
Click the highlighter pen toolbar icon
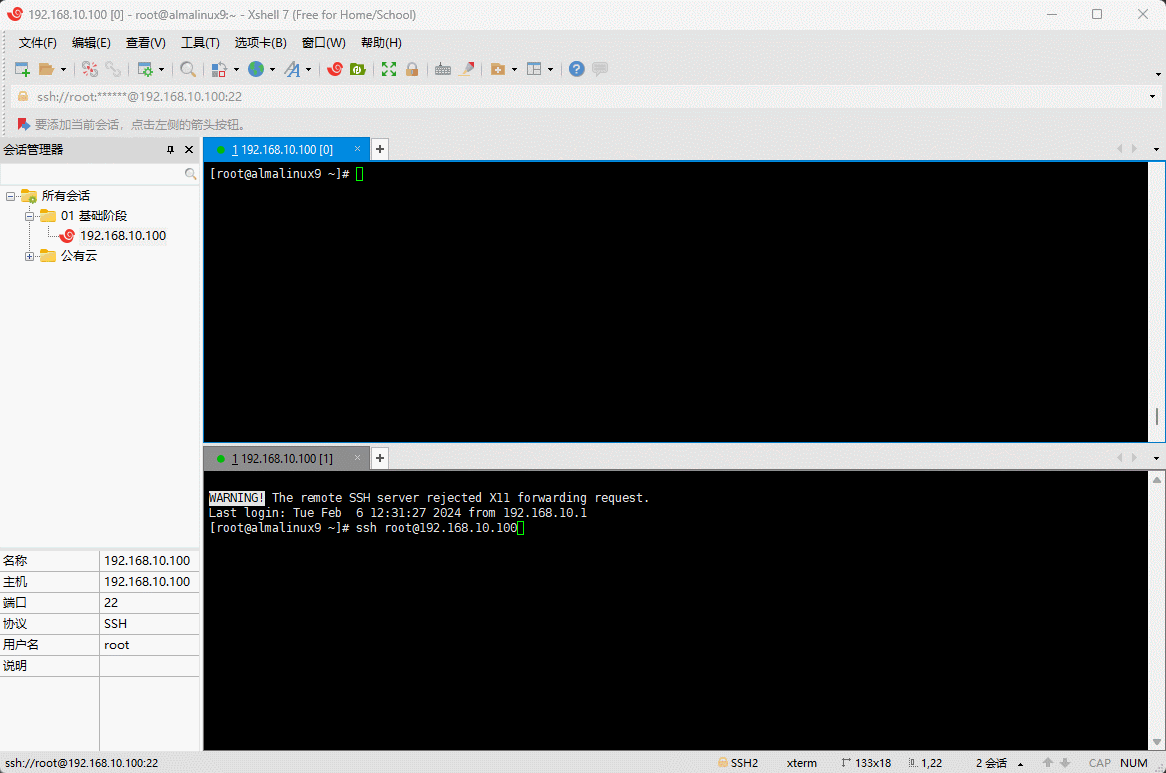tap(467, 69)
